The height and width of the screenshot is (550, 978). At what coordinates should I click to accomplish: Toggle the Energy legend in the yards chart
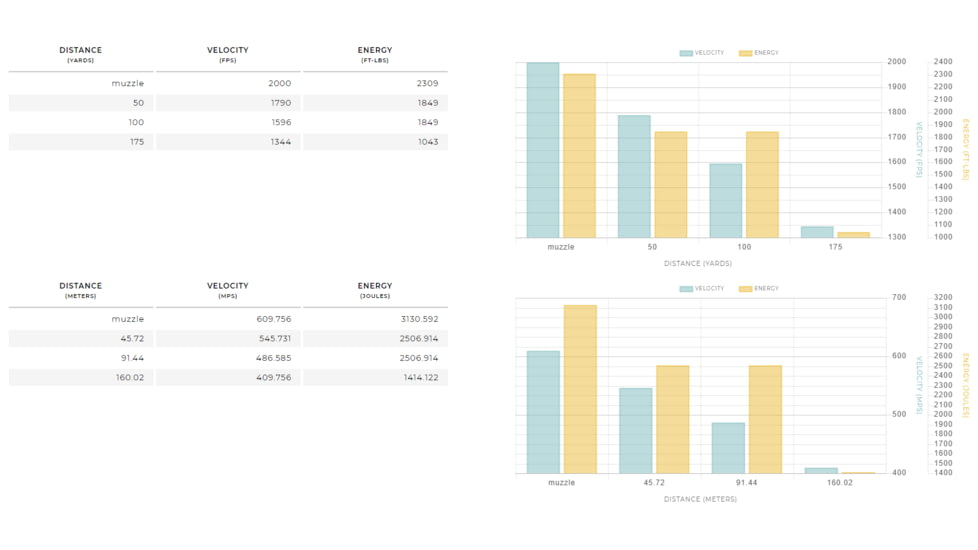[758, 53]
